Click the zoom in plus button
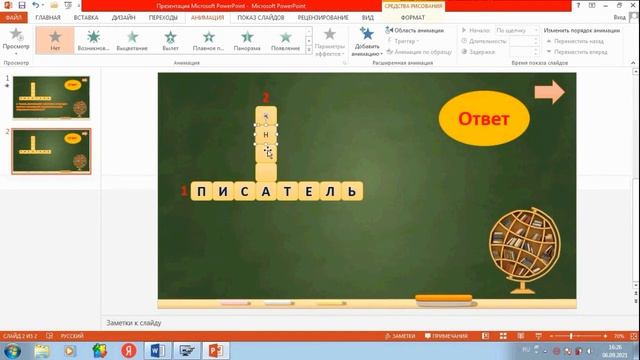 click(x=605, y=336)
